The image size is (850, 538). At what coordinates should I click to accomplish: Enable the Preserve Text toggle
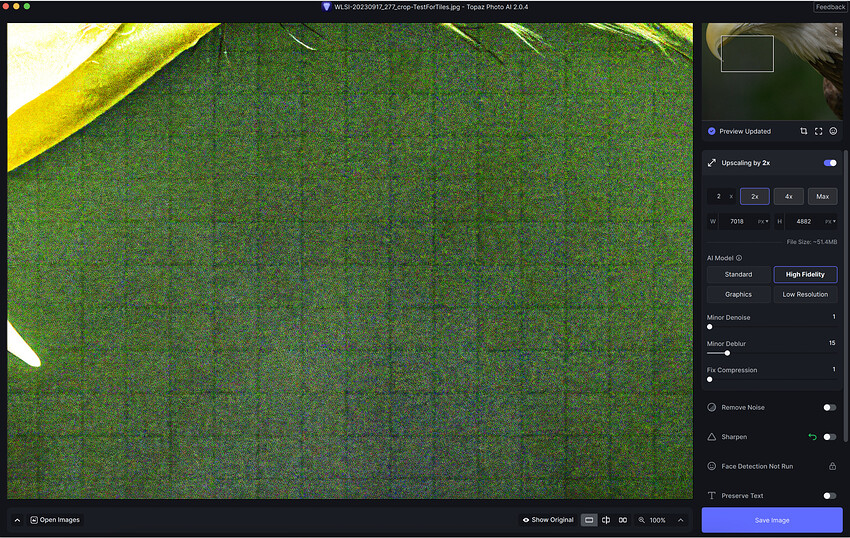829,496
